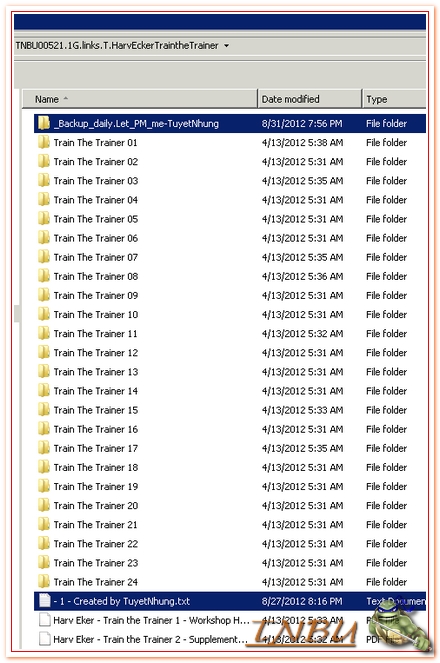The image size is (440, 663).
Task: Select the name _Backup_daily.Let_PM_me-TuyetNhung
Action: coord(136,123)
